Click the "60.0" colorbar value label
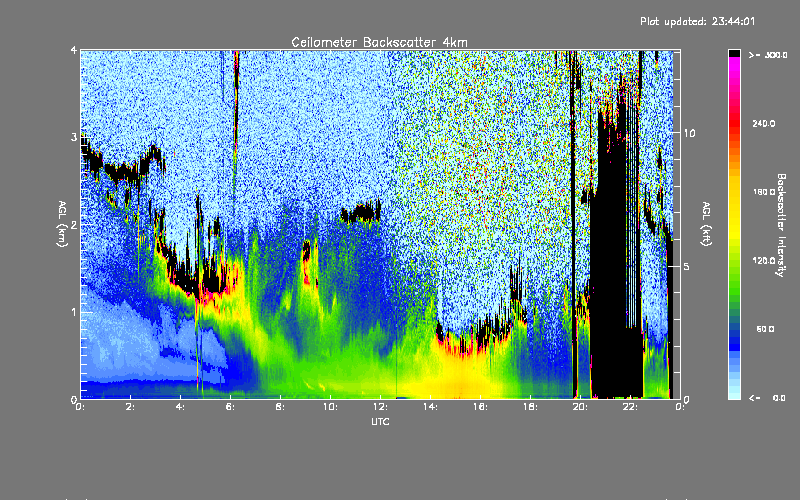Viewport: 800px width, 500px height. coord(765,329)
